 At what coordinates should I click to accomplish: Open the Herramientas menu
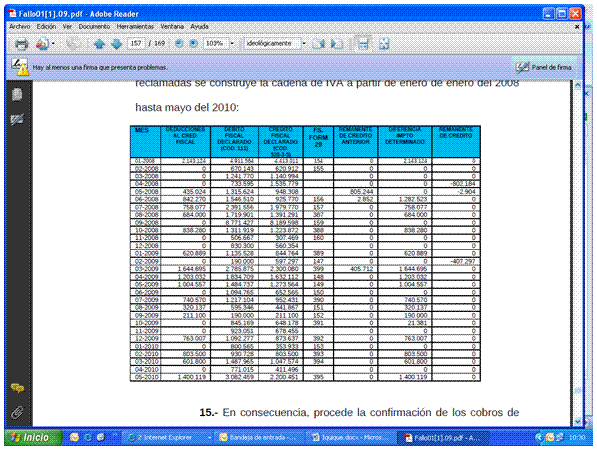click(135, 26)
